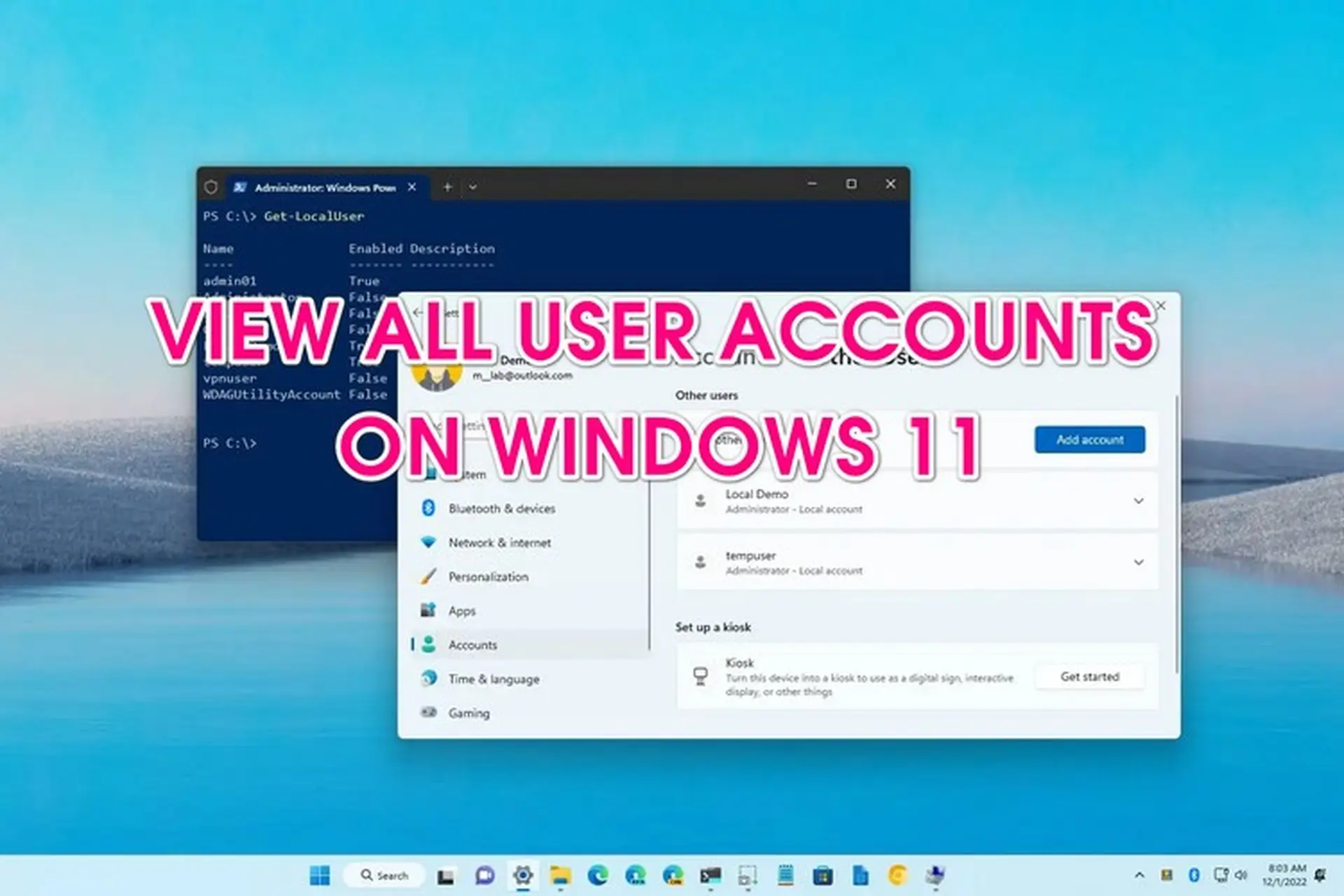Open the Windows Start menu

click(x=320, y=875)
